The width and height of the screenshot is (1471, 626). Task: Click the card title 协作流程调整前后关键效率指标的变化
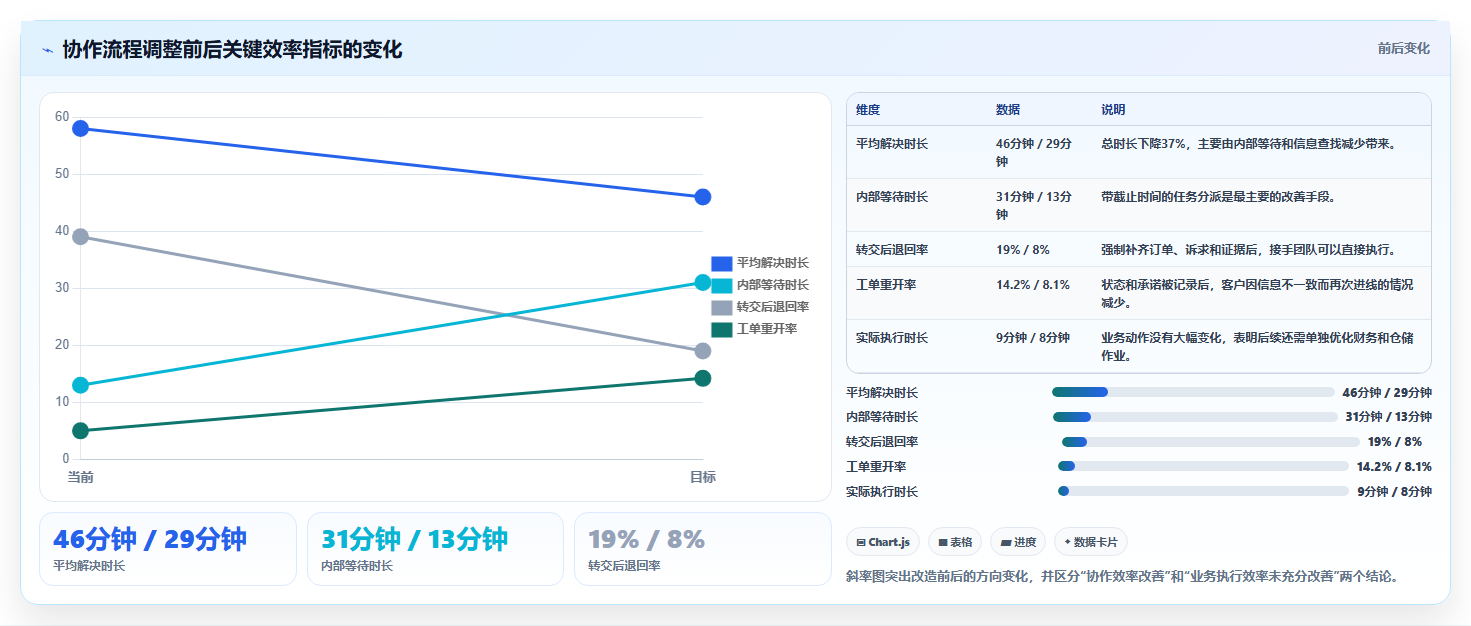(x=232, y=49)
